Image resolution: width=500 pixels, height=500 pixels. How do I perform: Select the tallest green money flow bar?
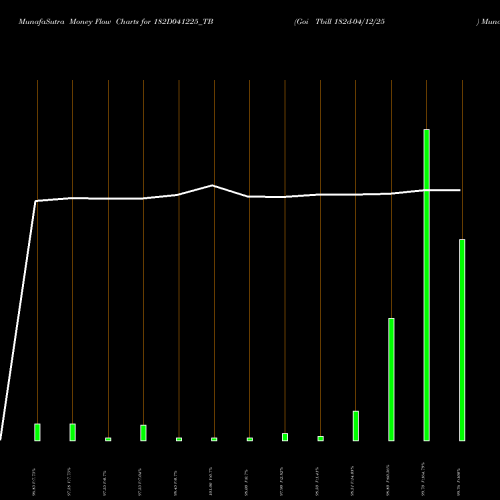tap(426, 285)
